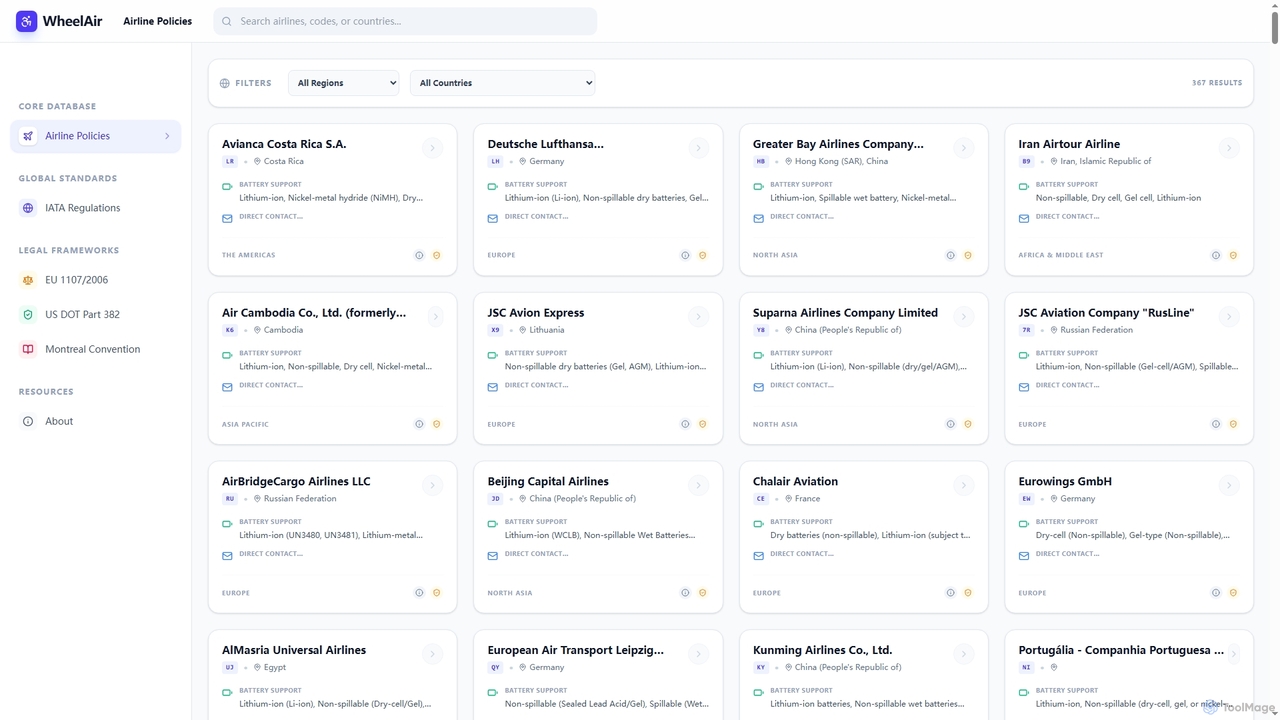Click battery icon on Avianca Costa Rica card
Screen dimensions: 1280x720
tap(227, 187)
